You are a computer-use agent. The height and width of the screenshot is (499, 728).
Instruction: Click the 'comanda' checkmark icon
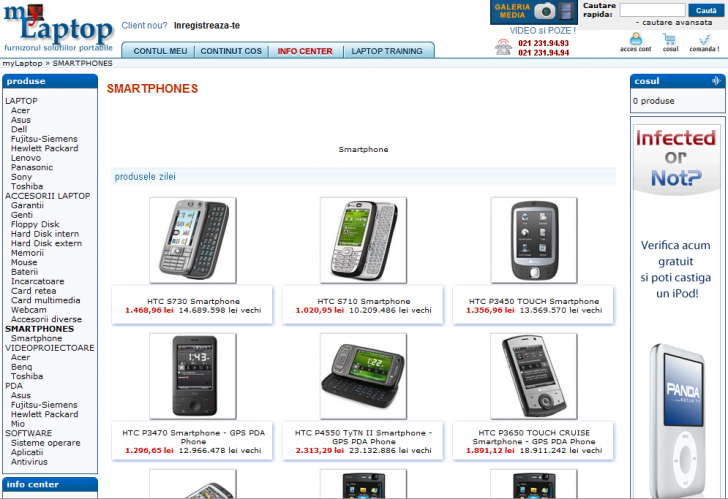click(x=704, y=39)
